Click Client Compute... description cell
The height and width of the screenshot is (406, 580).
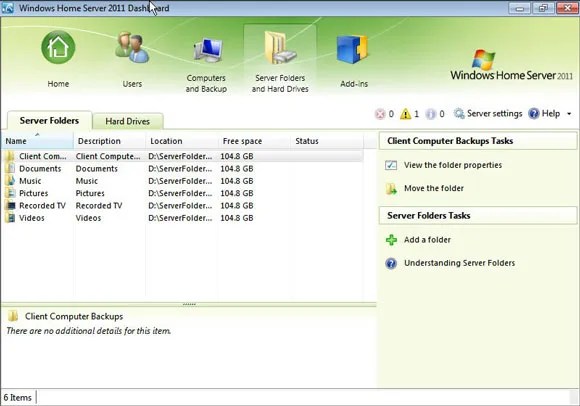coord(108,156)
